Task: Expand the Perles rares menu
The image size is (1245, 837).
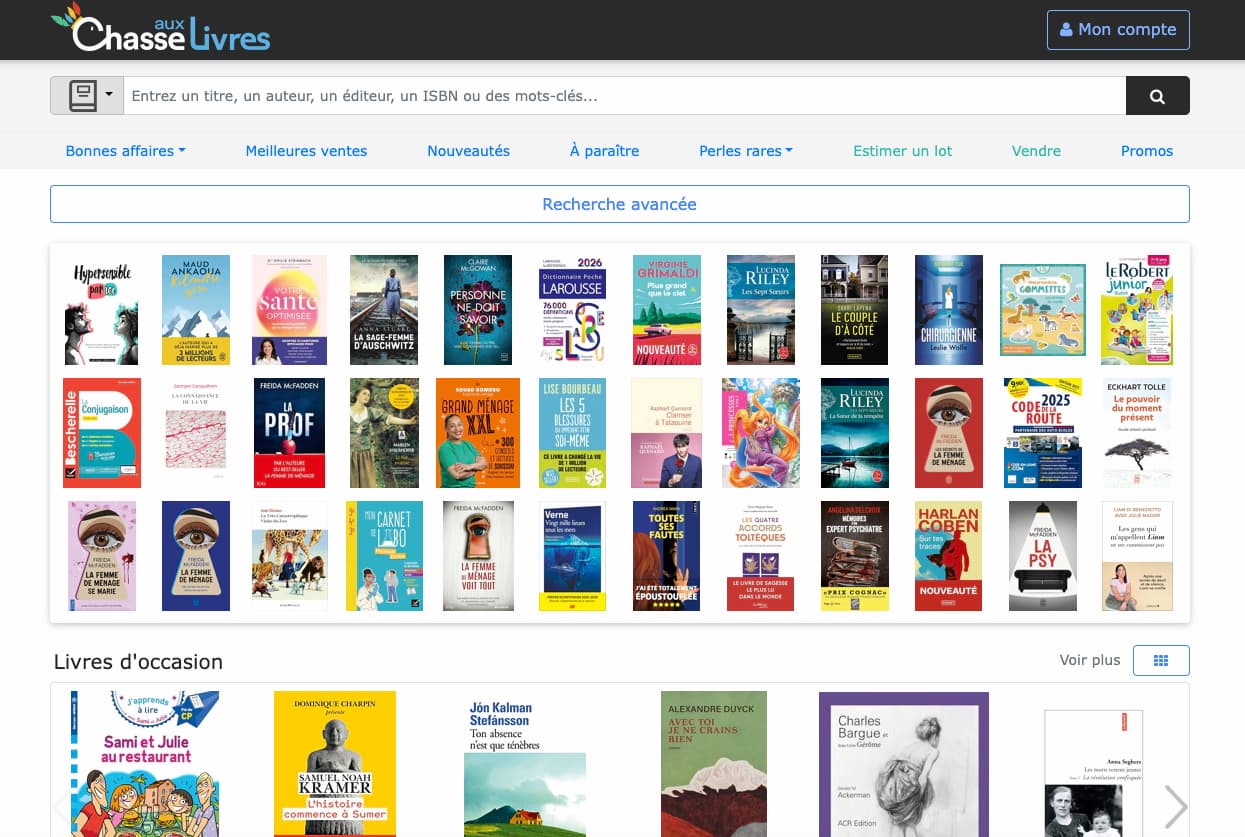Action: point(746,151)
